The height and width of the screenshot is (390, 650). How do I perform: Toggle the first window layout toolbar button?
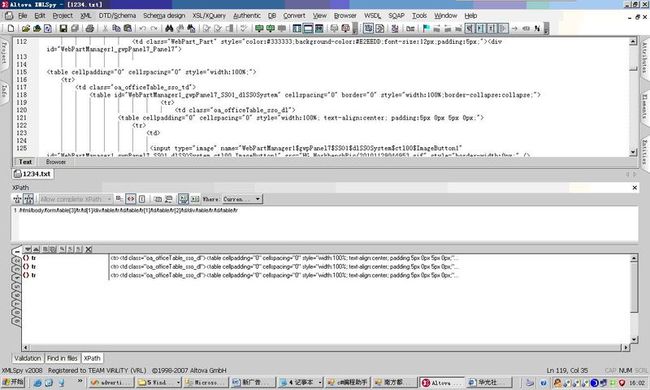click(297, 28)
